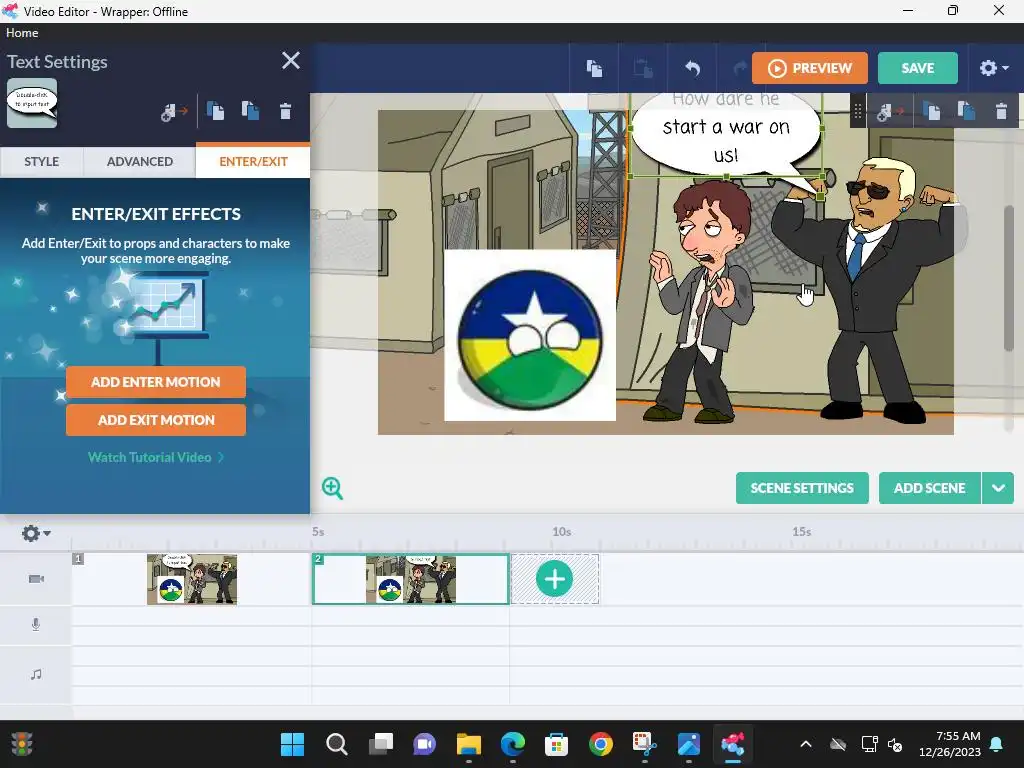Select the disheveled man character on stage

point(702,300)
